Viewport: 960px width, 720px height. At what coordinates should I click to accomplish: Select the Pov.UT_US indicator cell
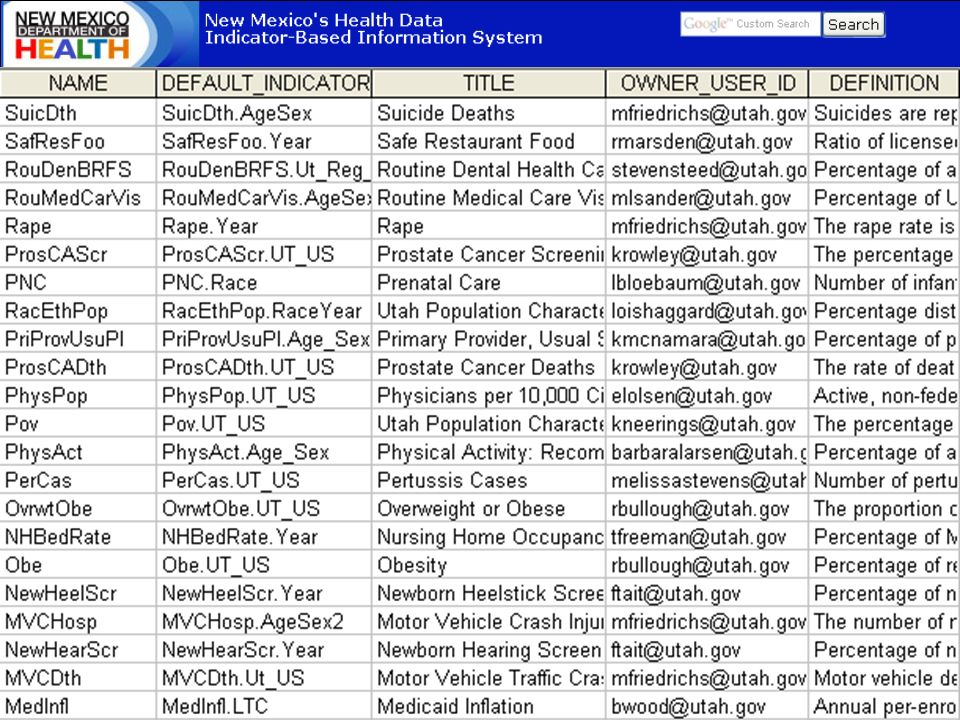pyautogui.click(x=264, y=424)
